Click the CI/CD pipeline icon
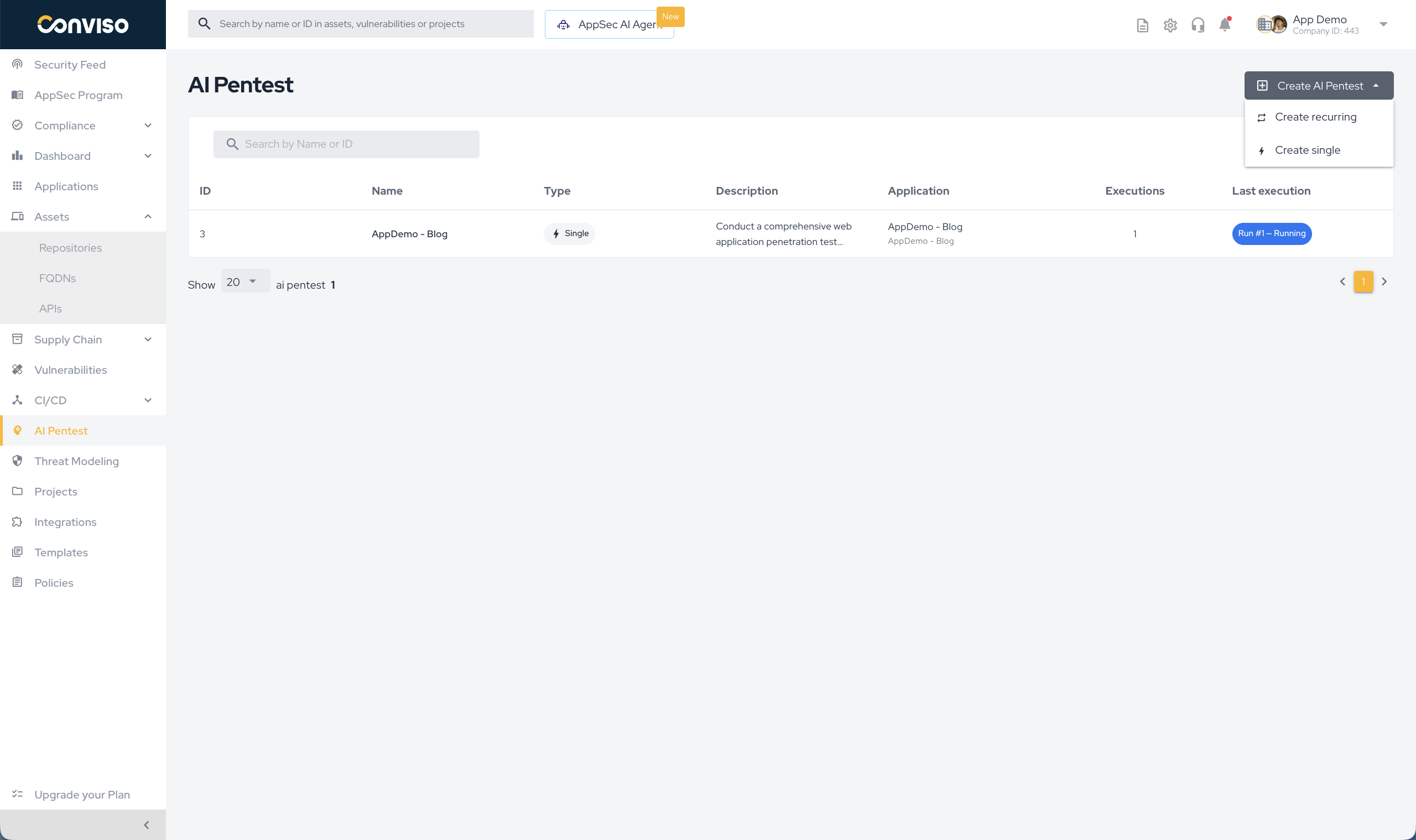Screen dimensions: 1416x840 coord(18,400)
